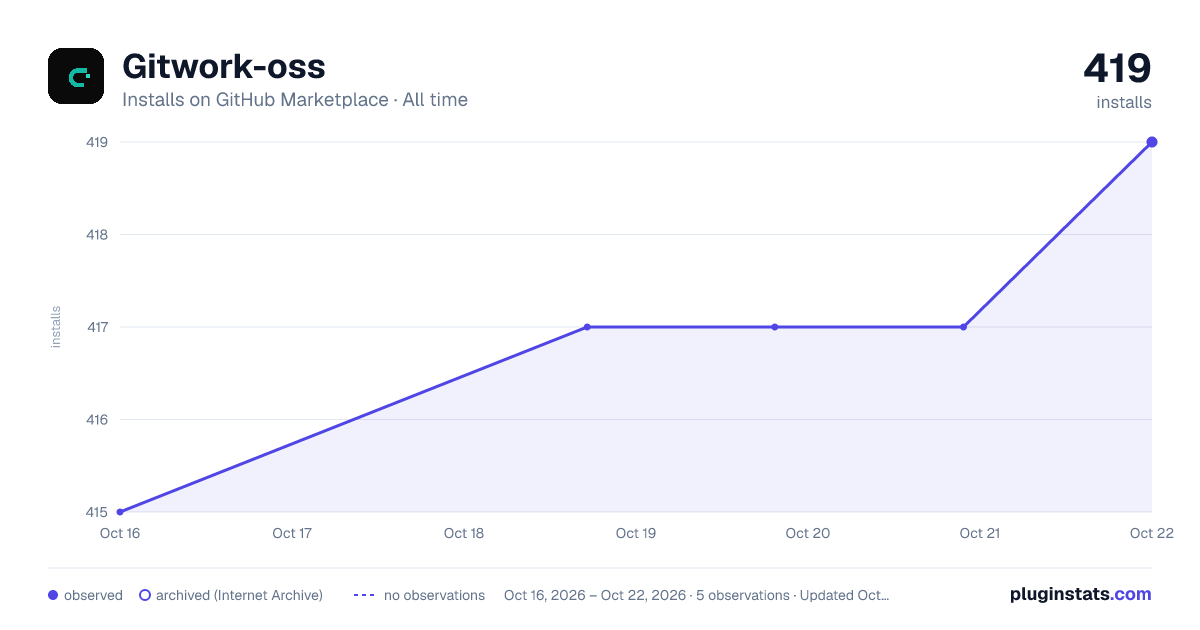Viewport: 1200px width, 630px height.
Task: Click the vertical 'installs' axis title
Action: point(56,327)
